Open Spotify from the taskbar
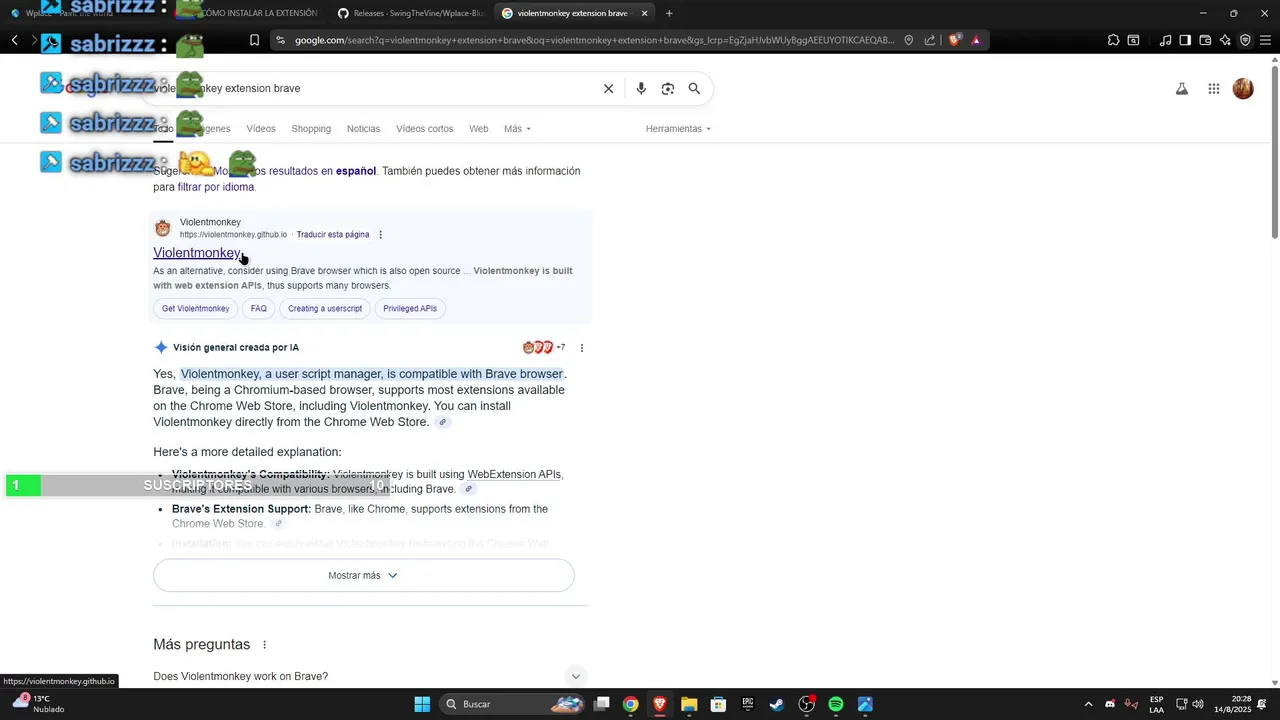Screen dimensions: 1280x720 [x=836, y=704]
